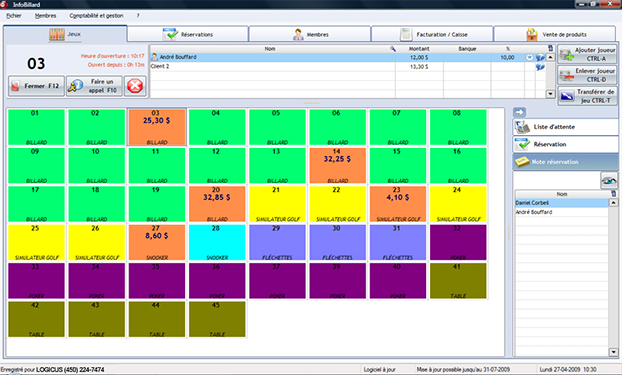Select golf simulator 23 with 4,10 $
622x375 pixels.
(398, 204)
